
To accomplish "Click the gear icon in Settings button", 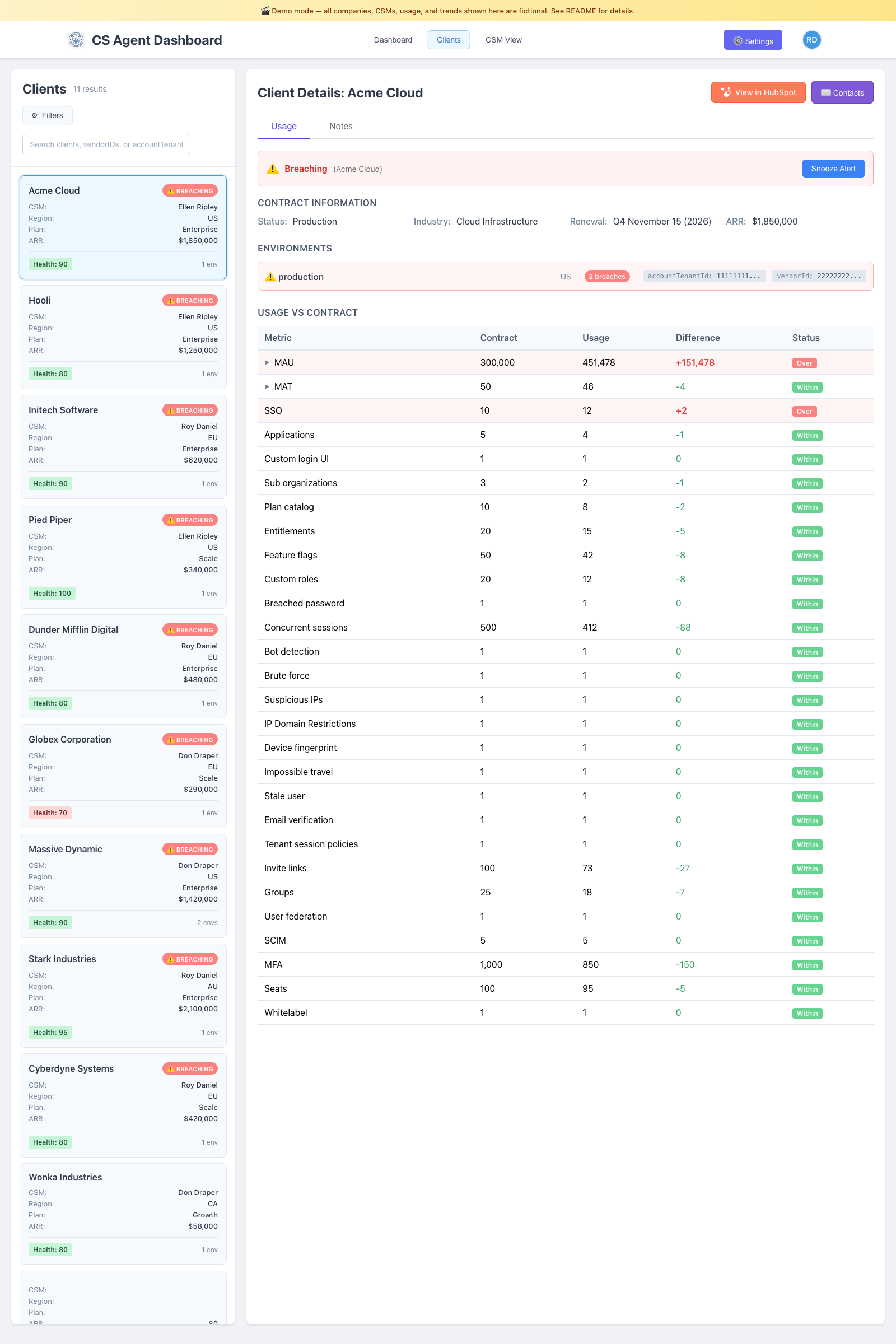I will (738, 41).
